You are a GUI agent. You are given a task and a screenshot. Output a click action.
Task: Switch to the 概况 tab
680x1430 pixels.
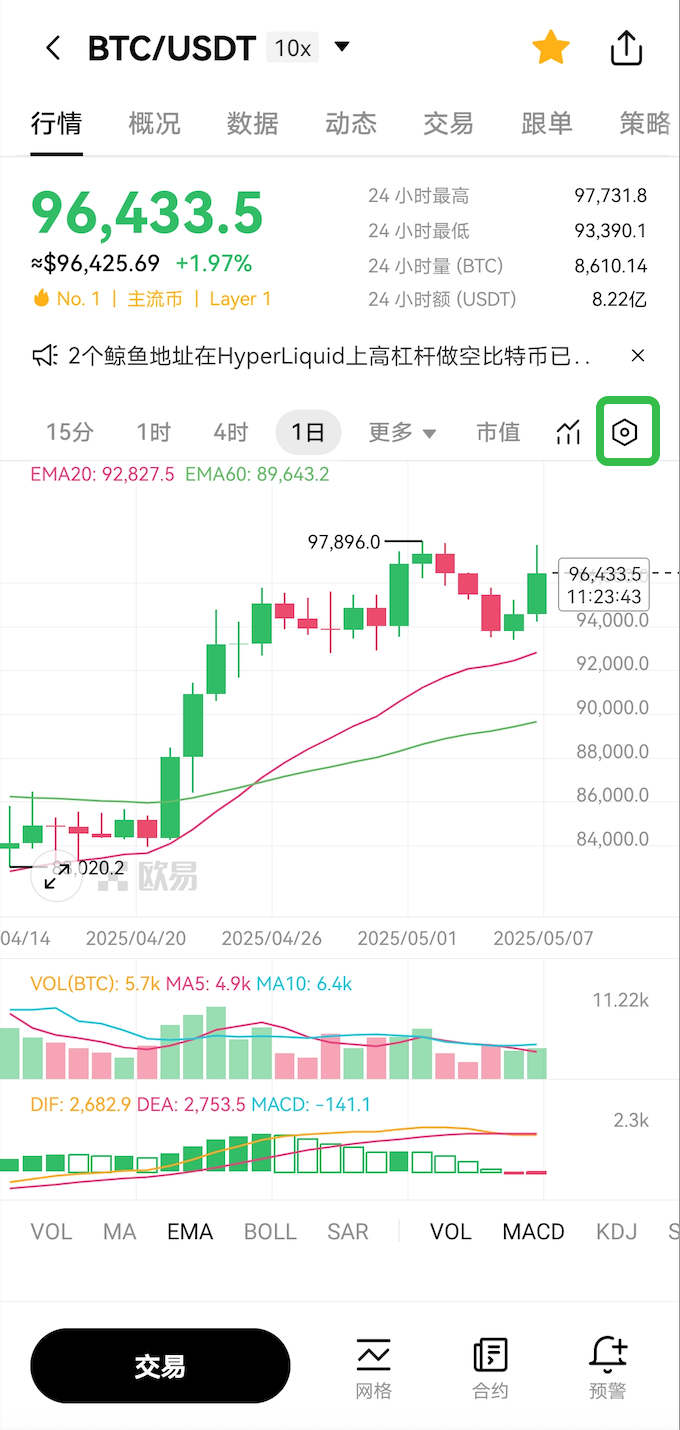pos(155,123)
